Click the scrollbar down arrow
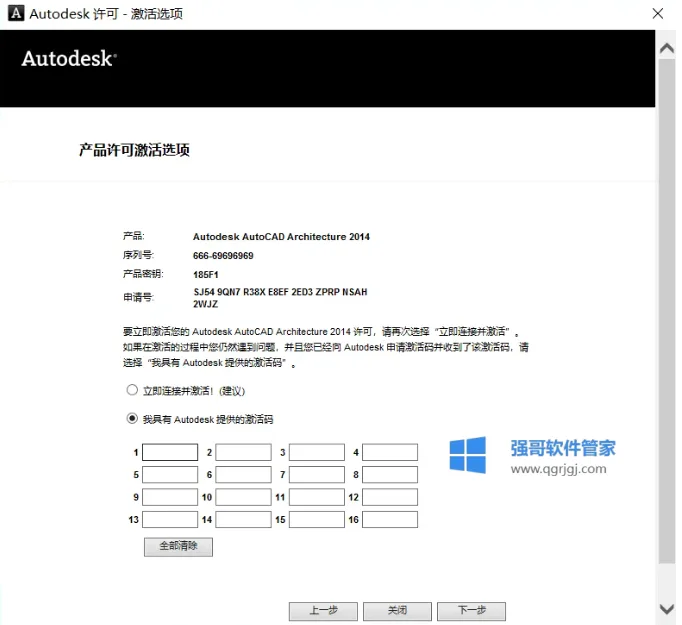 tap(667, 609)
